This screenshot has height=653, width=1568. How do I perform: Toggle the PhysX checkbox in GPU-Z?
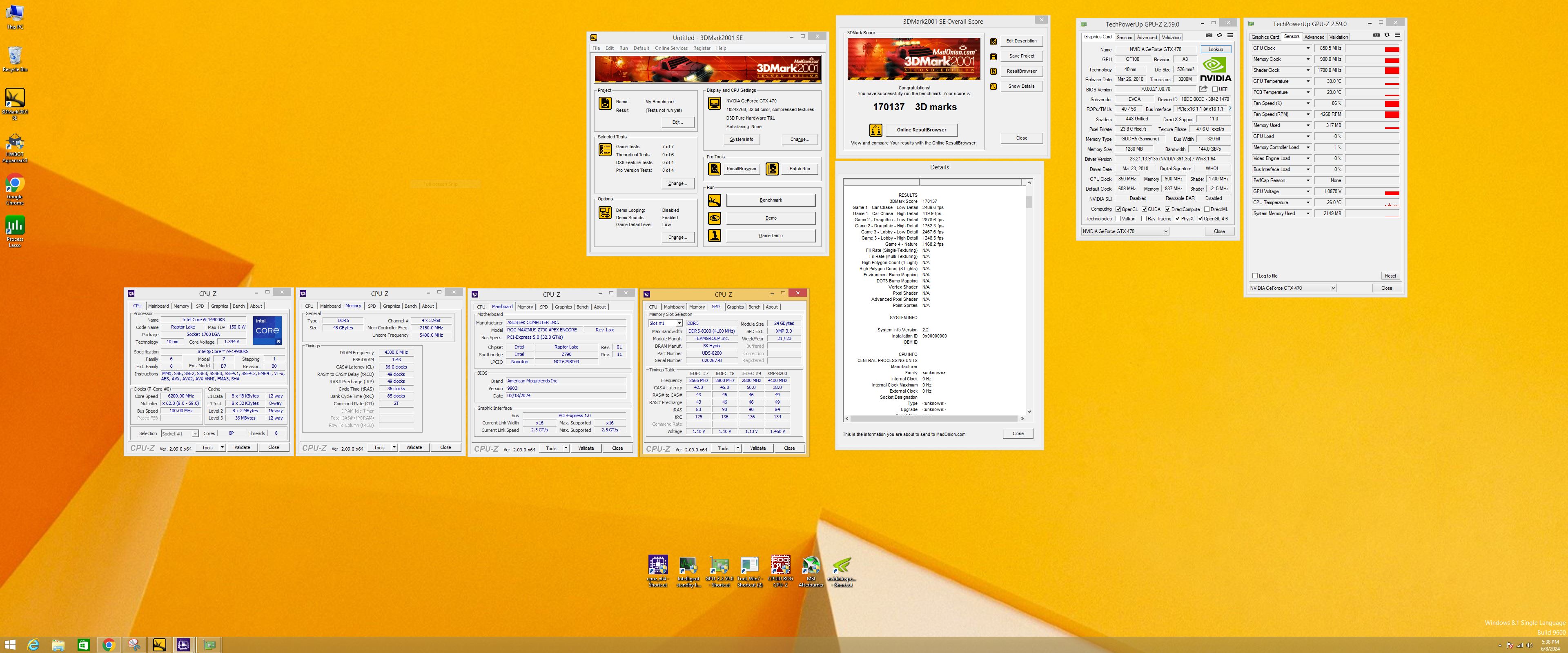click(x=1177, y=219)
